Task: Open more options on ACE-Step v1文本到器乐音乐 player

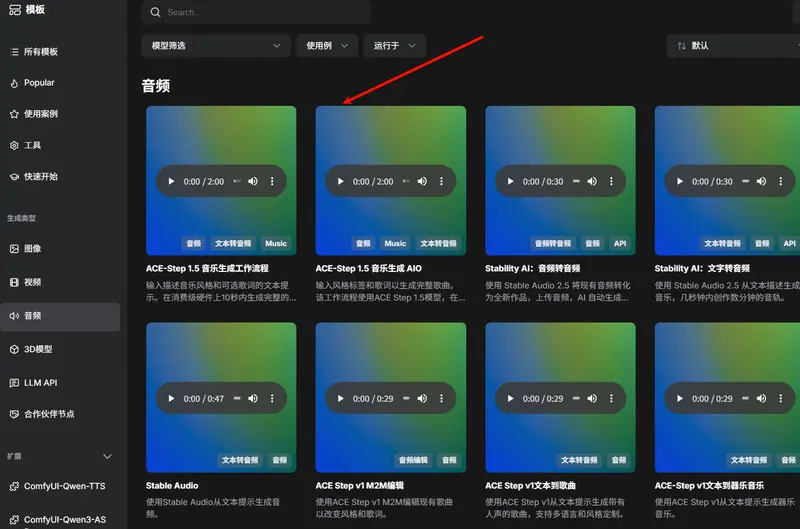Action: tap(781, 398)
